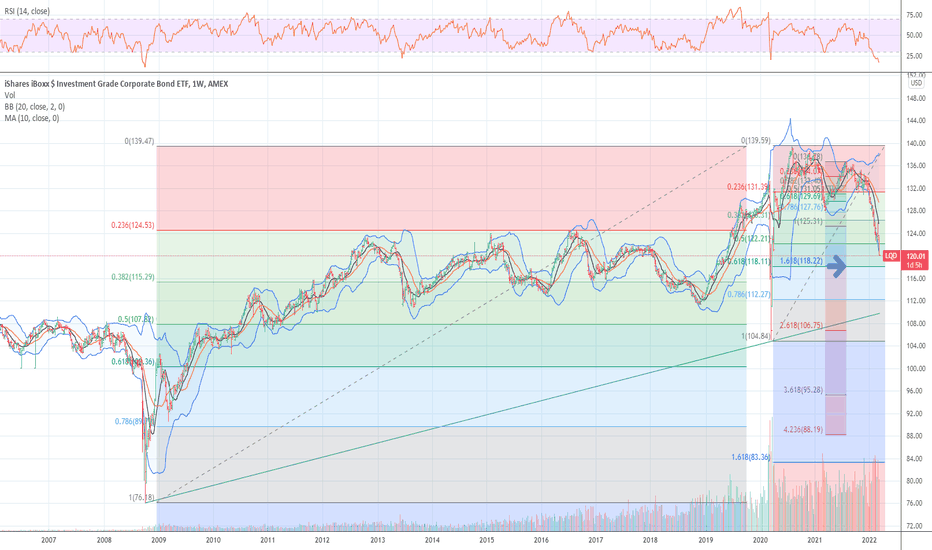Select the 1.618(118.22) Fibonacci extension label
Screen dimensions: 932x550
coord(801,261)
